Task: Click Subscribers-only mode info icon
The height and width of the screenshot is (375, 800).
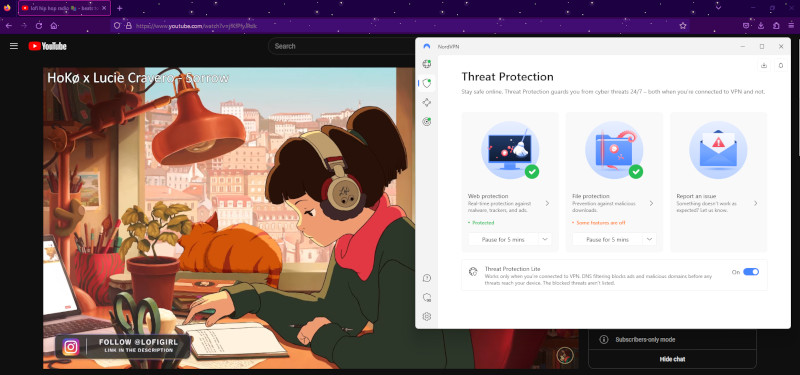Action: point(604,339)
